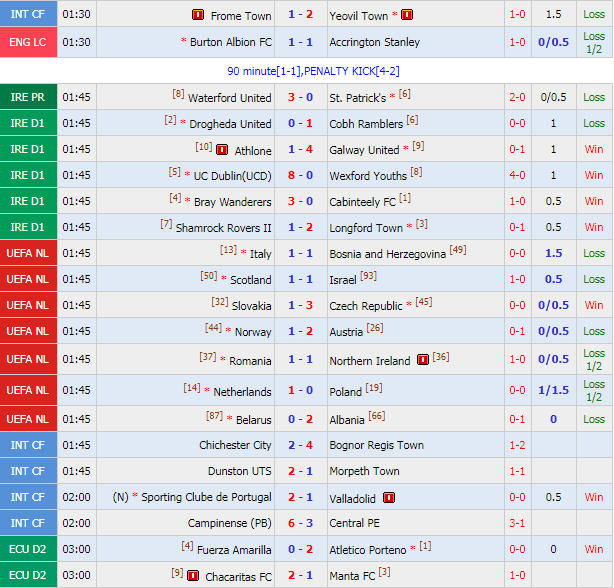
Task: Click the 03:00 time in Chacaritas FC row
Action: click(76, 575)
